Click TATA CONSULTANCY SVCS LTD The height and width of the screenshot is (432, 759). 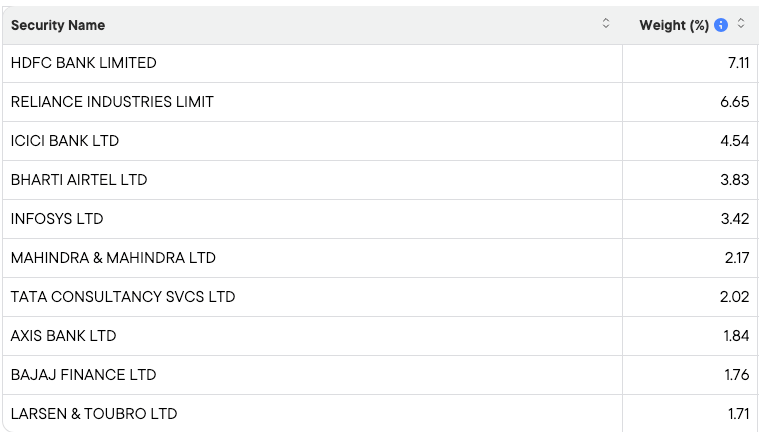[x=123, y=297]
